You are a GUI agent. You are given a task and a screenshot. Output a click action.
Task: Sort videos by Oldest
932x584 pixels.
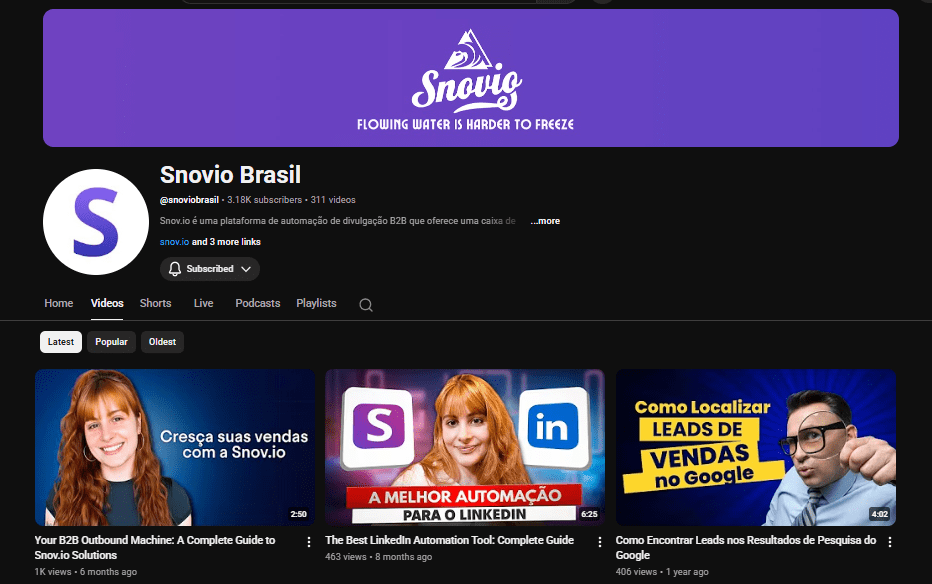[x=162, y=342]
